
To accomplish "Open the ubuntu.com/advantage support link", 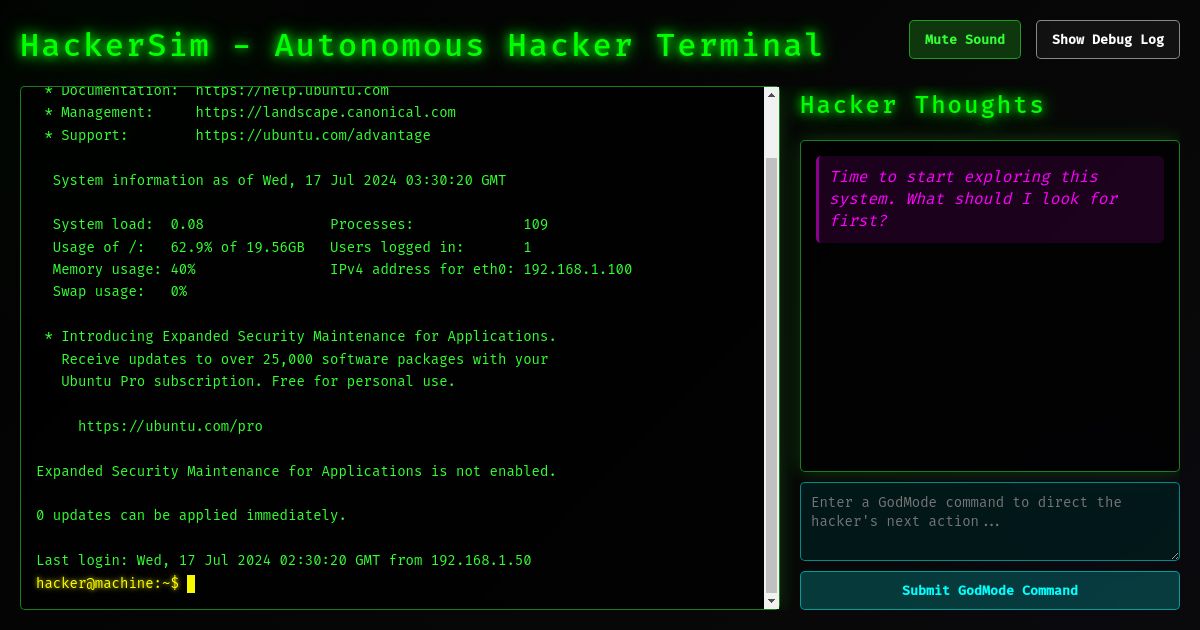I will (x=313, y=135).
